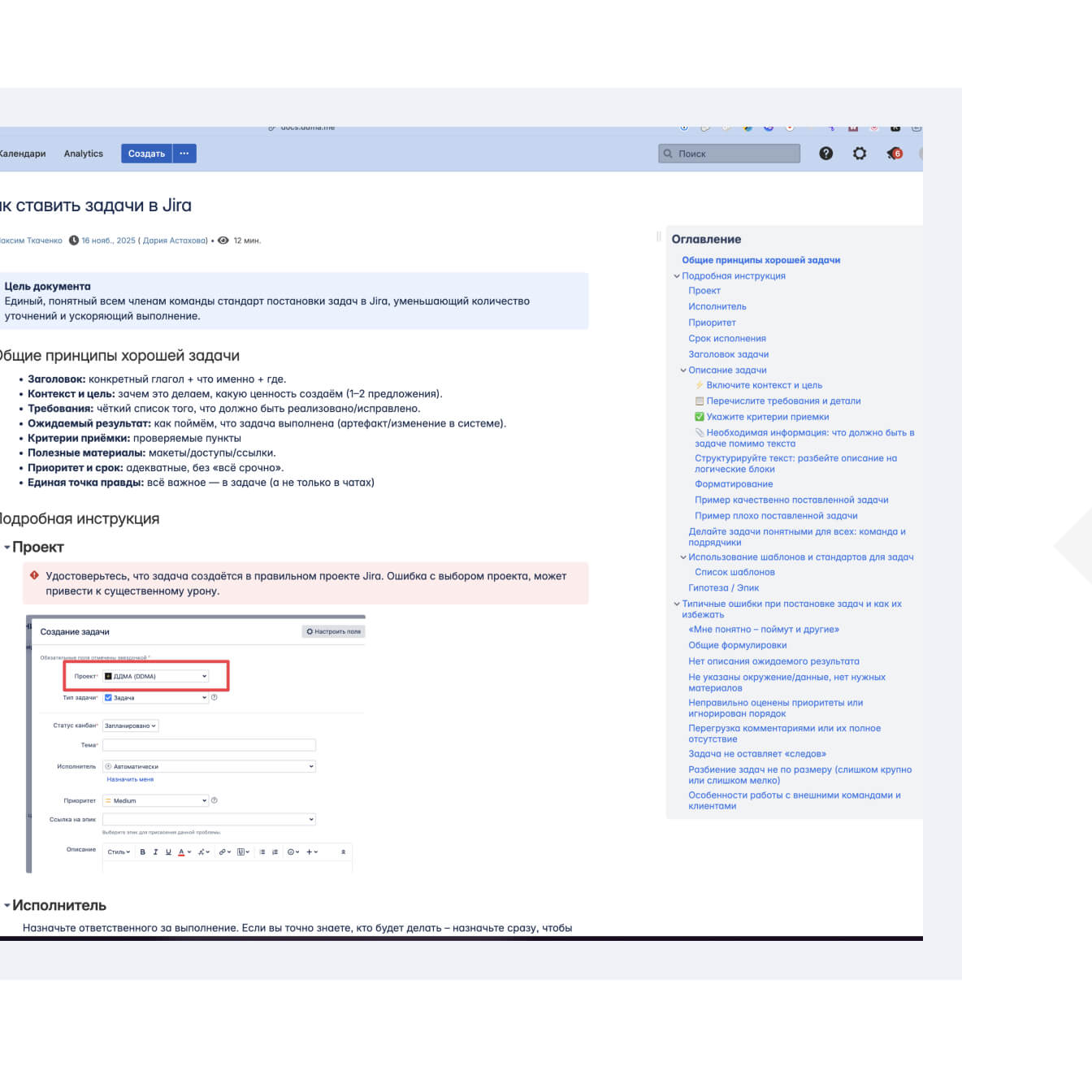1092x1092 pixels.
Task: Collapse the Проект section heading
Action: [7, 548]
